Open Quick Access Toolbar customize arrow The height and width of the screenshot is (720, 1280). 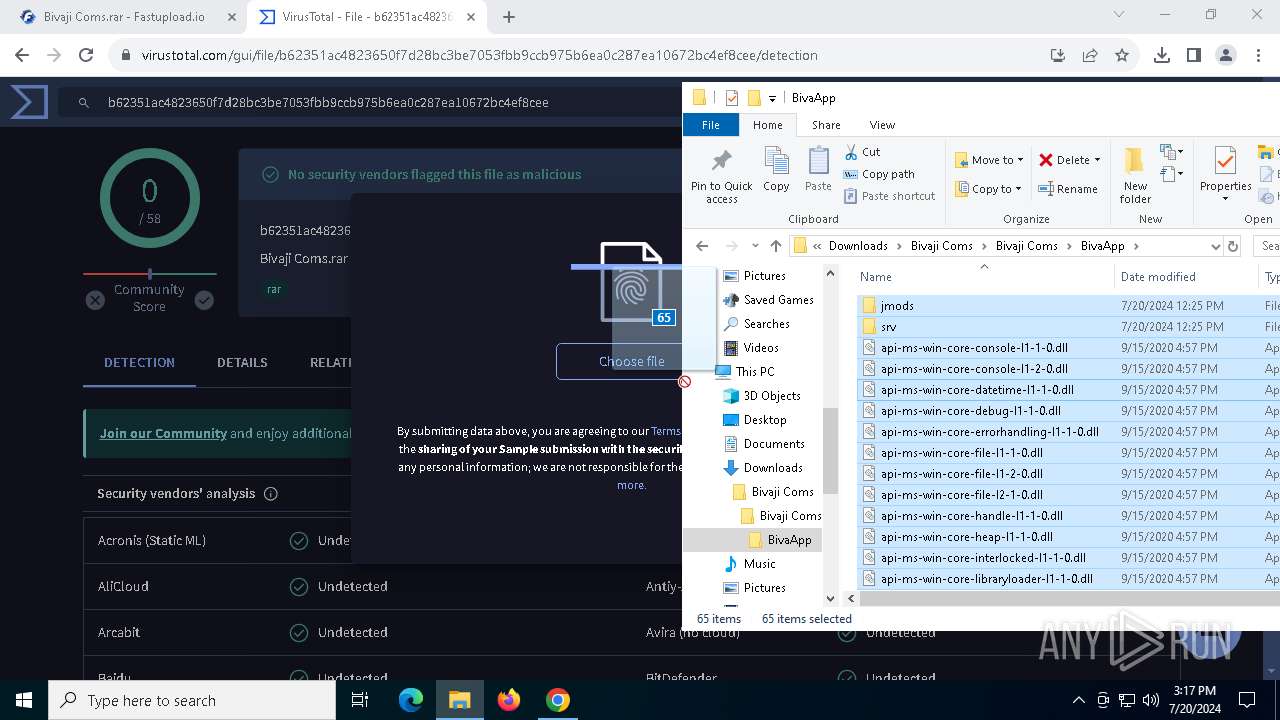772,98
